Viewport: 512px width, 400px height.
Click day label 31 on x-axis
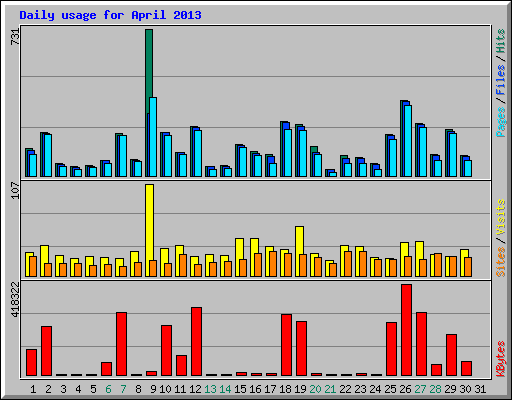point(480,389)
